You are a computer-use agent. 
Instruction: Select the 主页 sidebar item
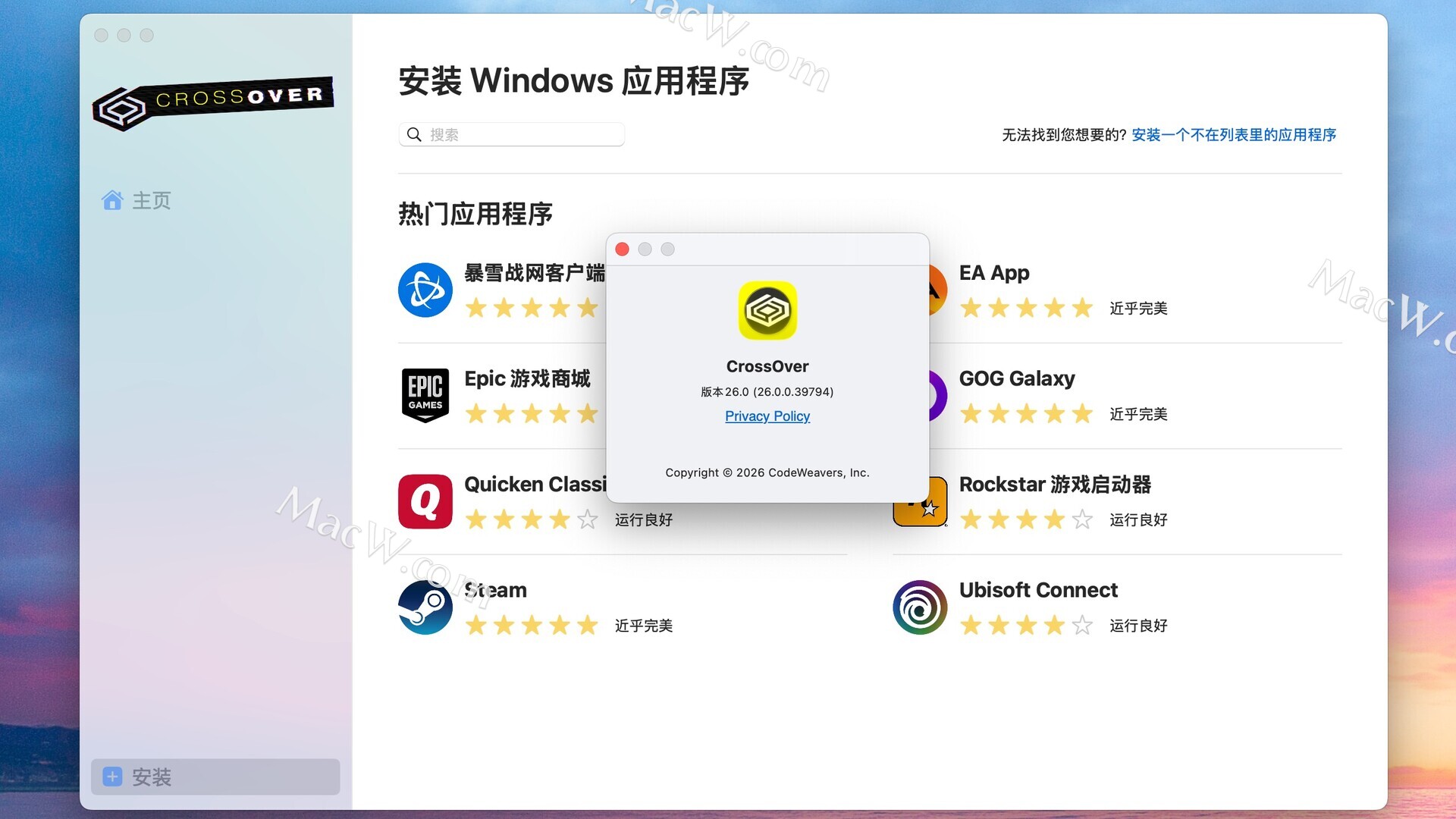pyautogui.click(x=152, y=200)
